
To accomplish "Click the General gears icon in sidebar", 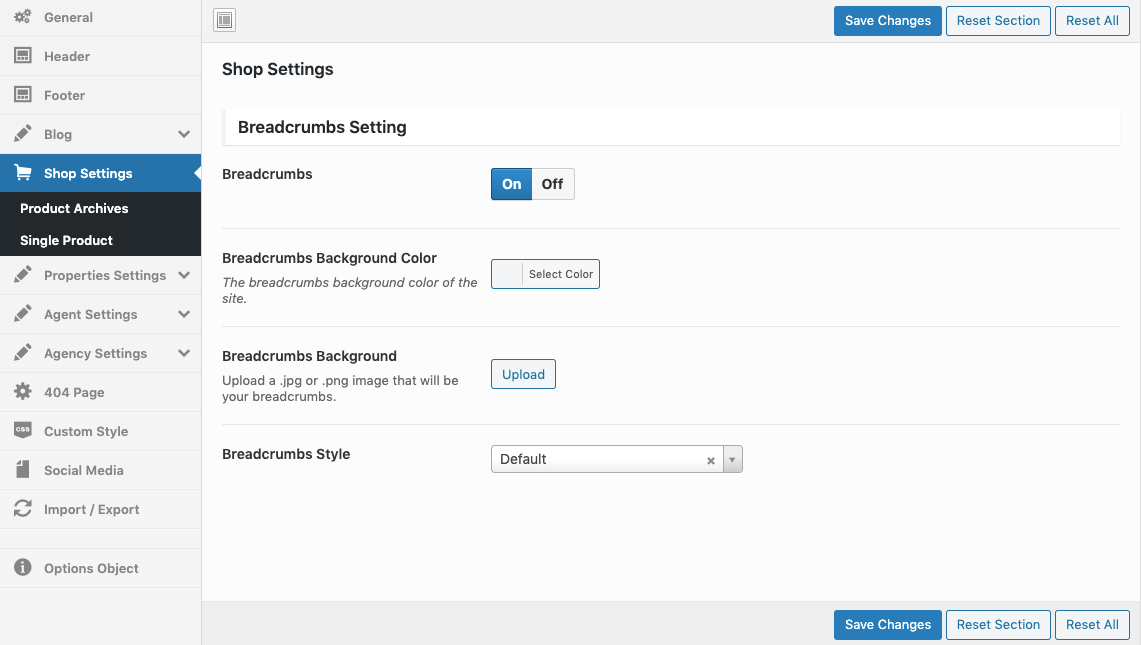I will point(22,17).
